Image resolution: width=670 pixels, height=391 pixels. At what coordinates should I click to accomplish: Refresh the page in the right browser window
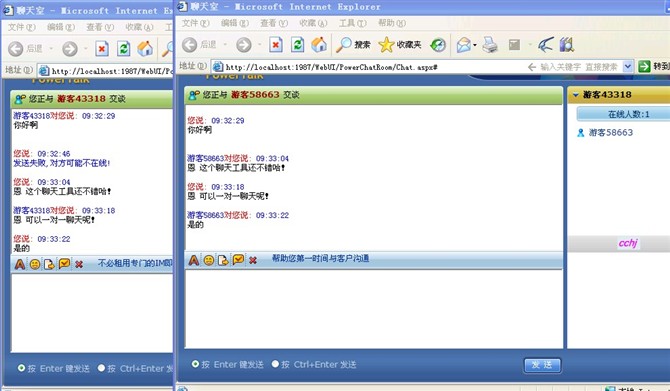(297, 44)
